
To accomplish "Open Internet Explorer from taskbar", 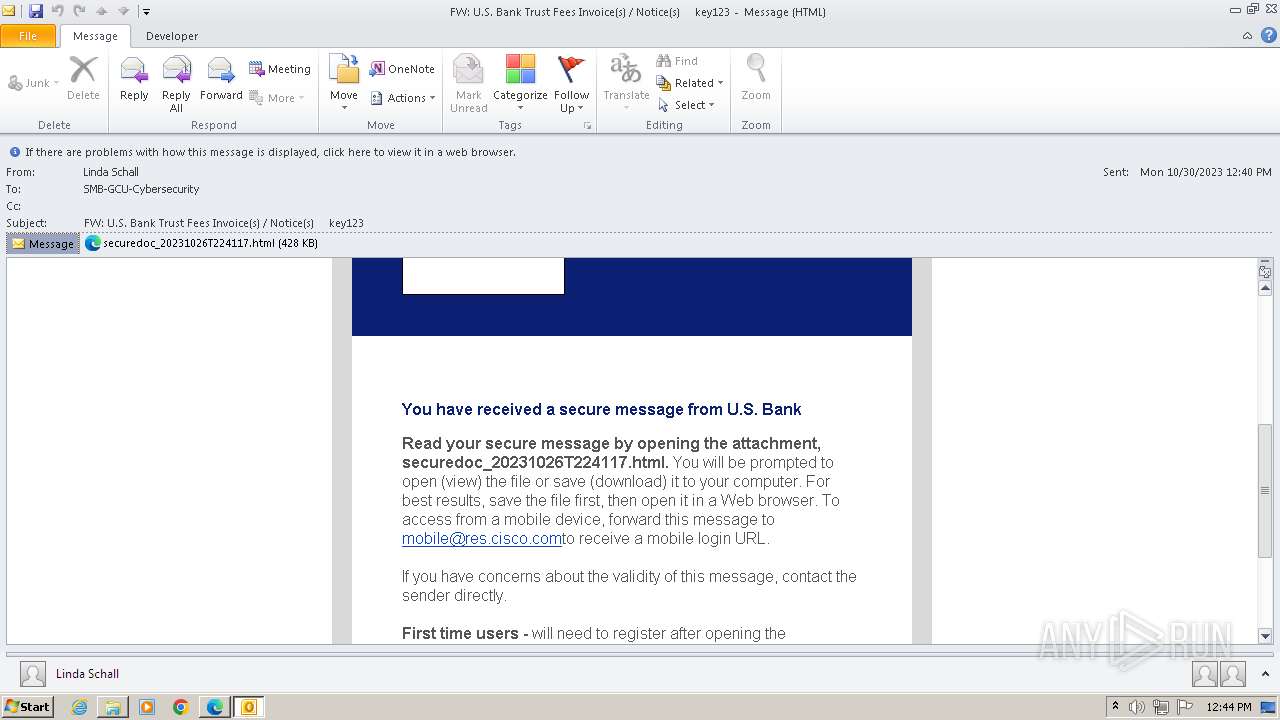I will click(x=79, y=707).
